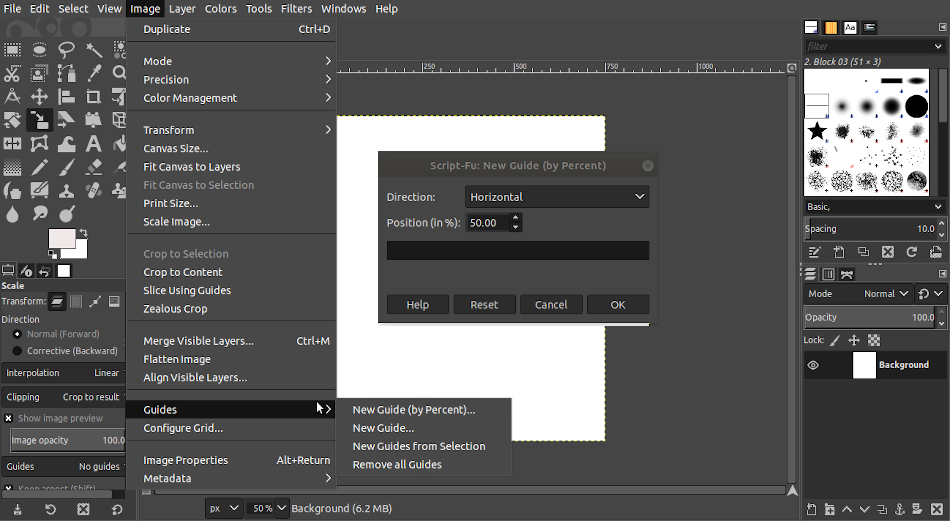
Task: Delete the layer using bottom-right X icon
Action: (937, 509)
